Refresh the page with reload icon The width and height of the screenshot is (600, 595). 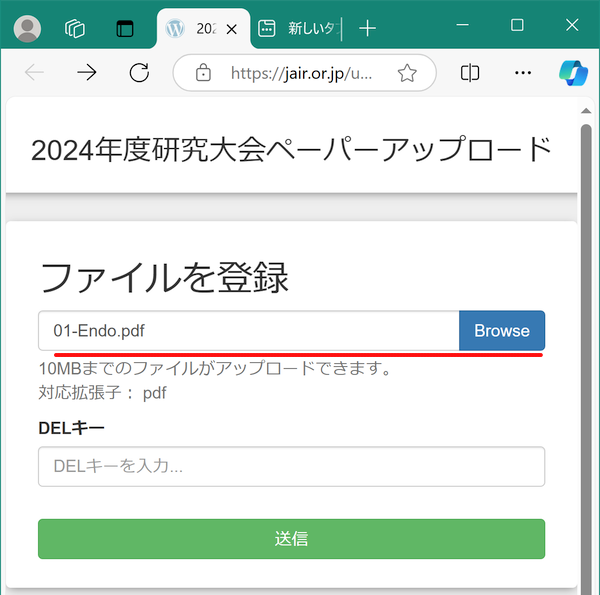click(139, 73)
